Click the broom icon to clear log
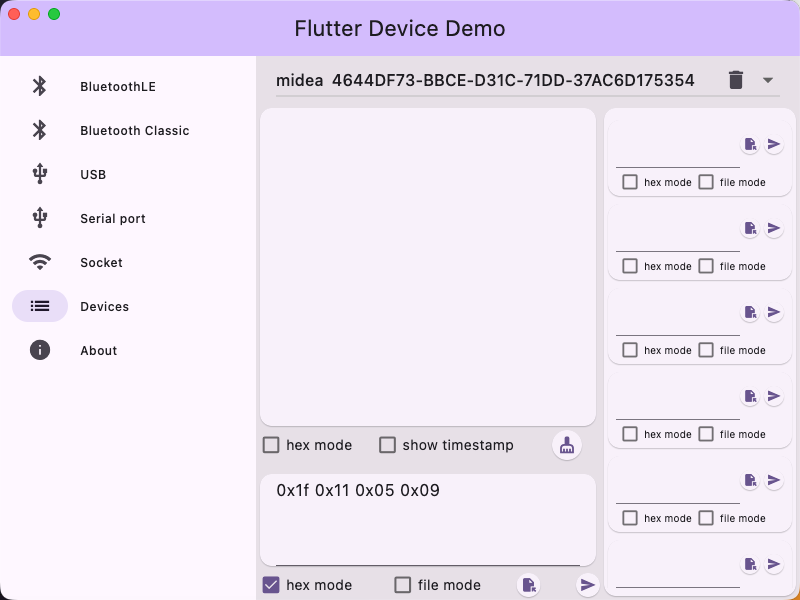Screen dimensions: 800x600 [567, 445]
